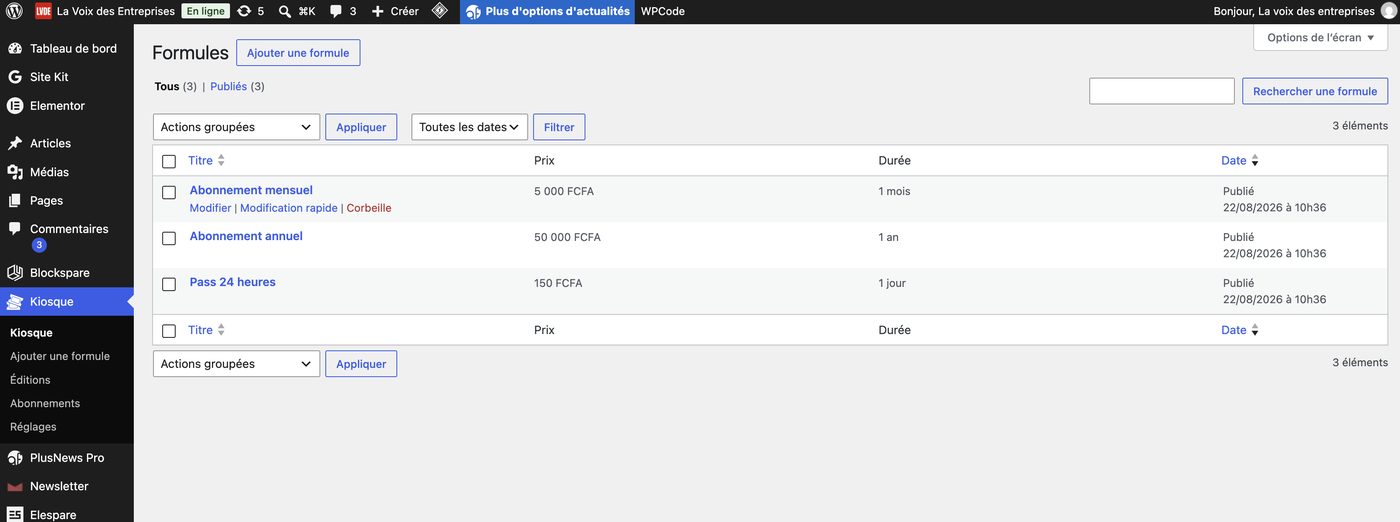Click the 1 jour duration cell
1400x522 pixels.
pos(892,283)
